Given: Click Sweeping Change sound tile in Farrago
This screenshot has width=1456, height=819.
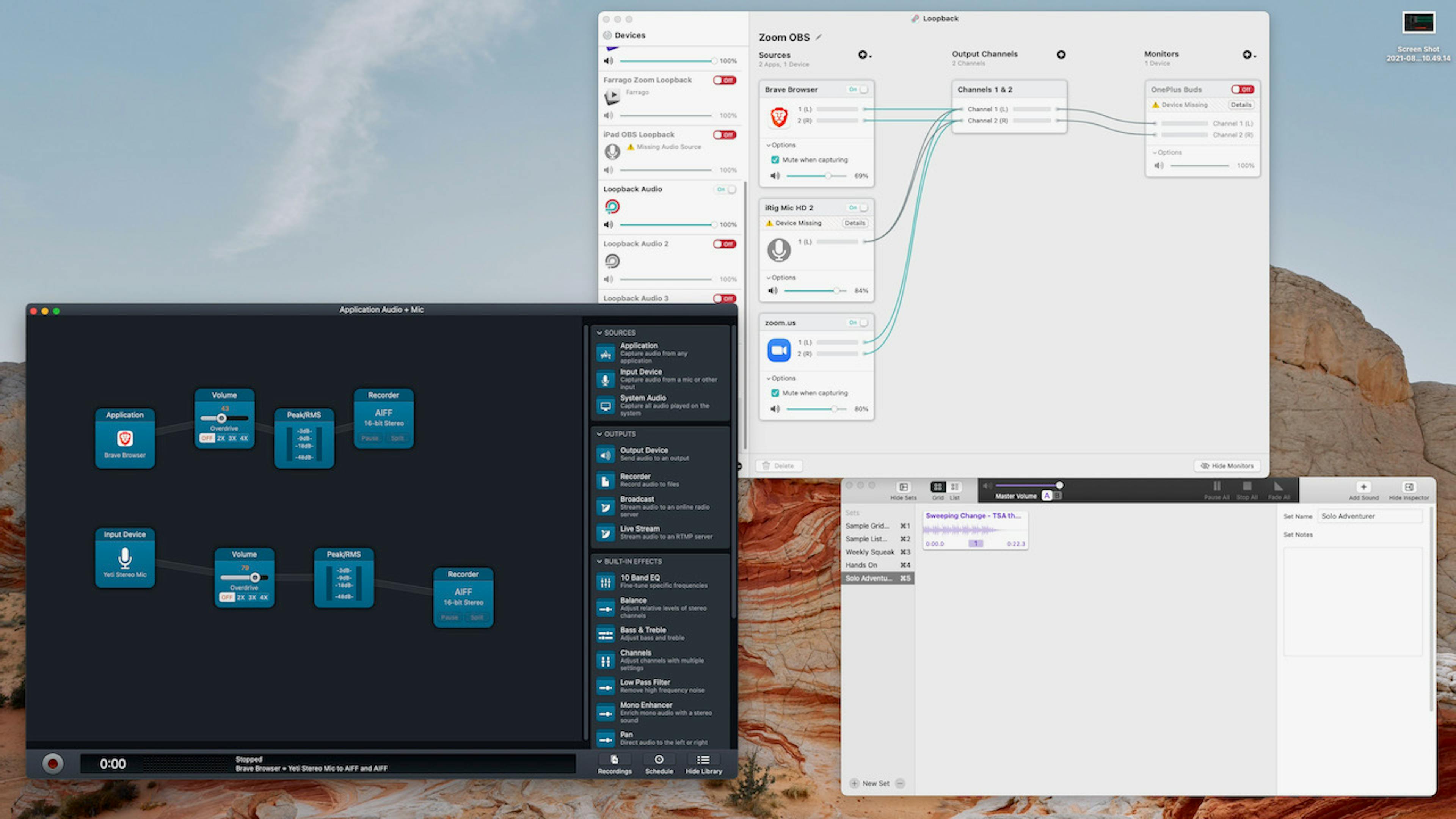Looking at the screenshot, I should coord(975,530).
